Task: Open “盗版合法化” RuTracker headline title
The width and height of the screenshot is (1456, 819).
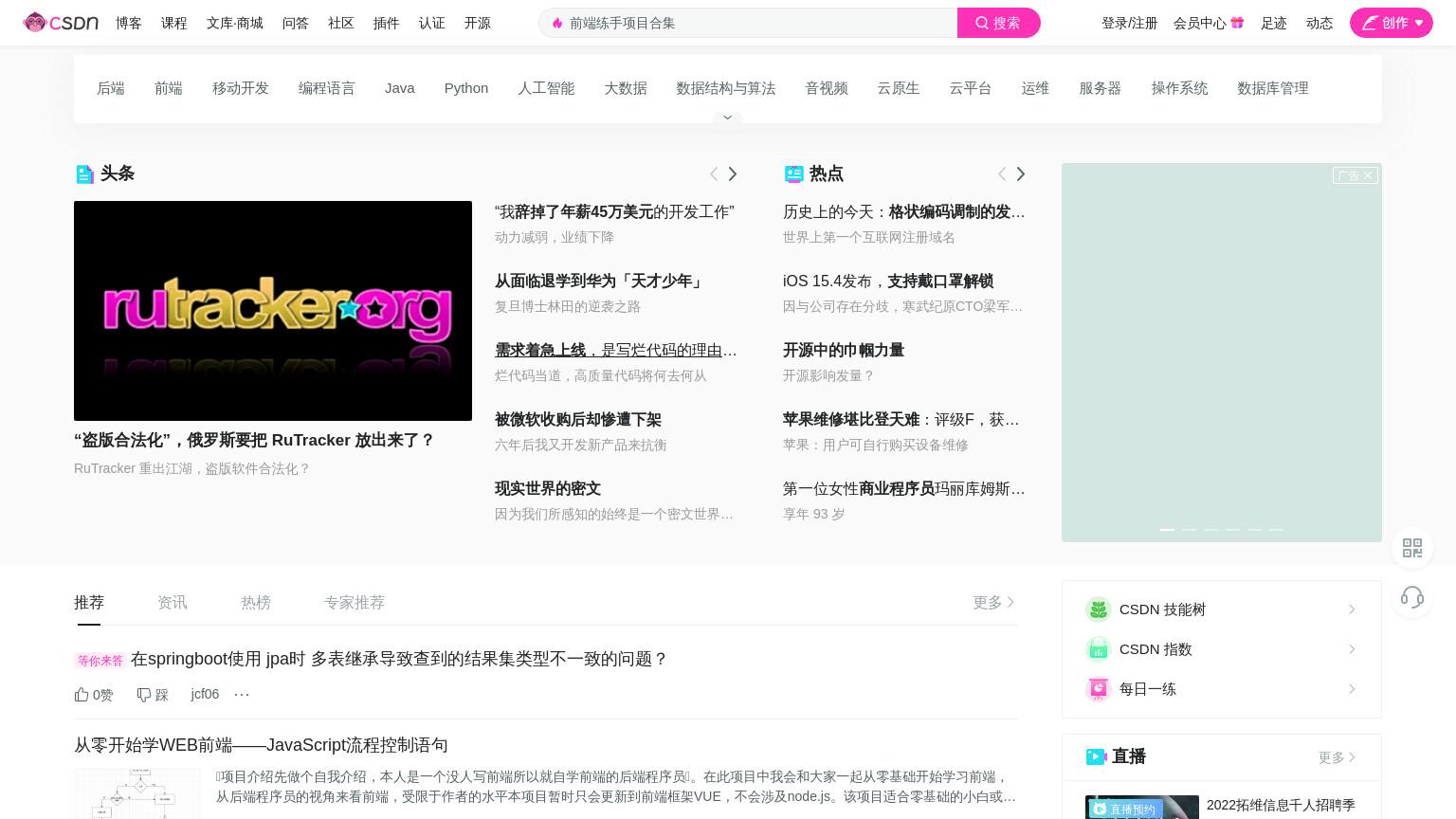Action: point(254,441)
